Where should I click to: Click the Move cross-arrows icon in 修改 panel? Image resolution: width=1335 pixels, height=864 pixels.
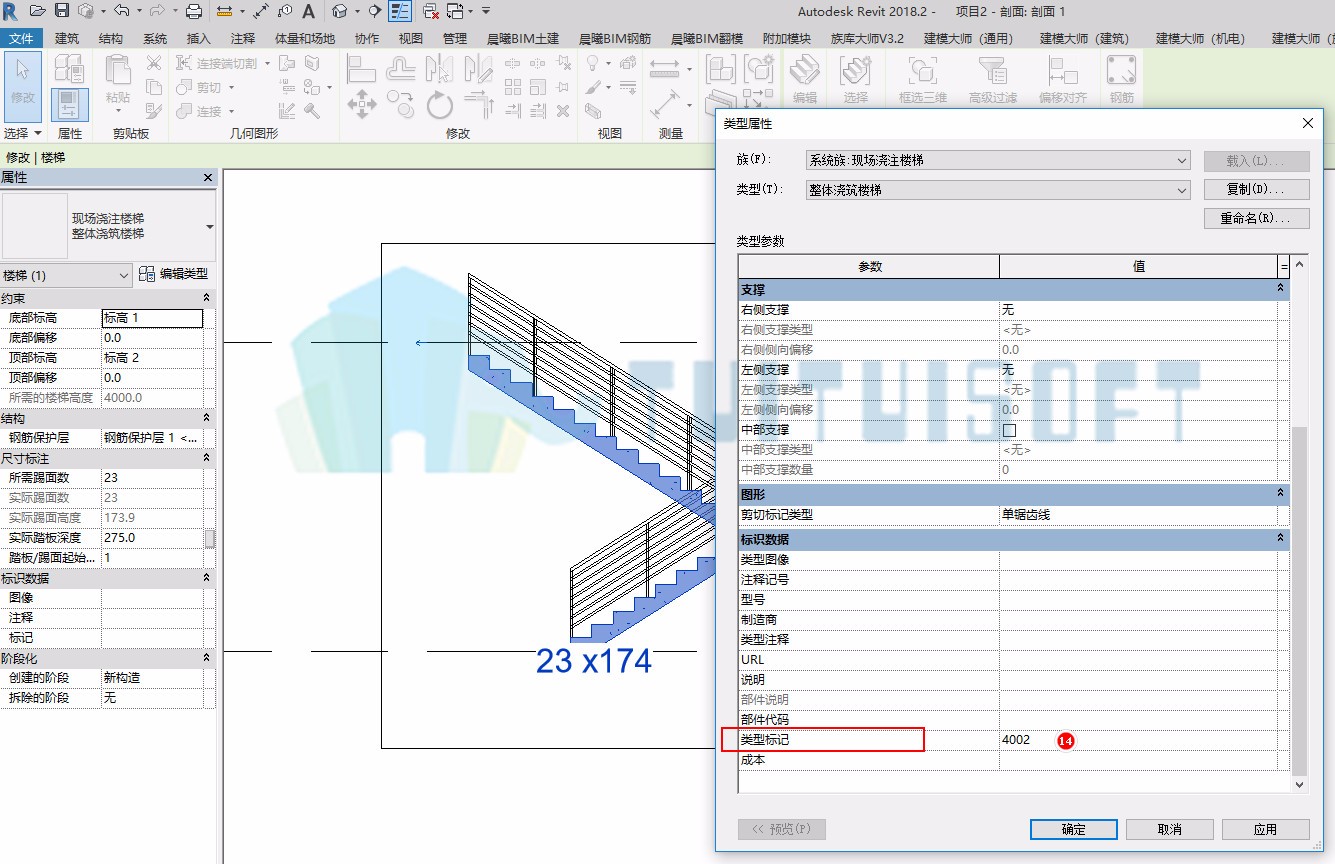pos(361,104)
